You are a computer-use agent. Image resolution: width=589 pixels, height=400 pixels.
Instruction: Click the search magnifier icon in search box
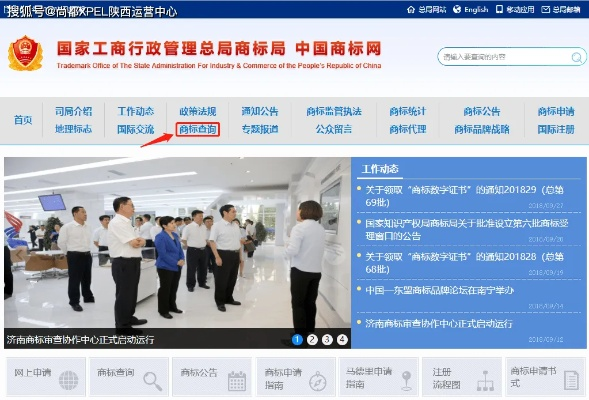[576, 57]
